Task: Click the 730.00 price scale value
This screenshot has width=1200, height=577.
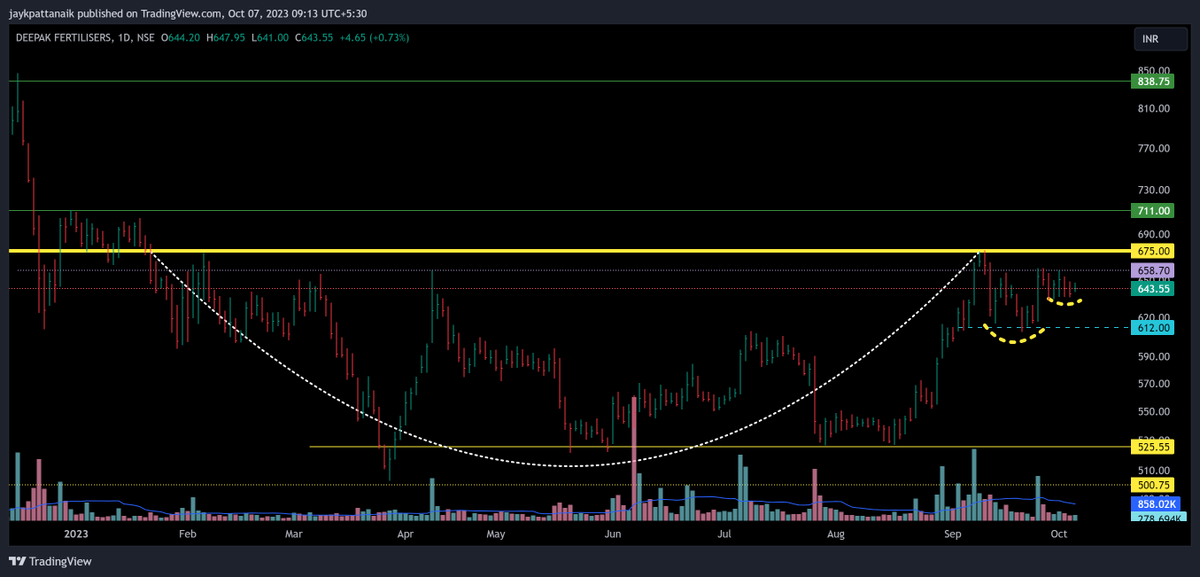Action: (1153, 189)
